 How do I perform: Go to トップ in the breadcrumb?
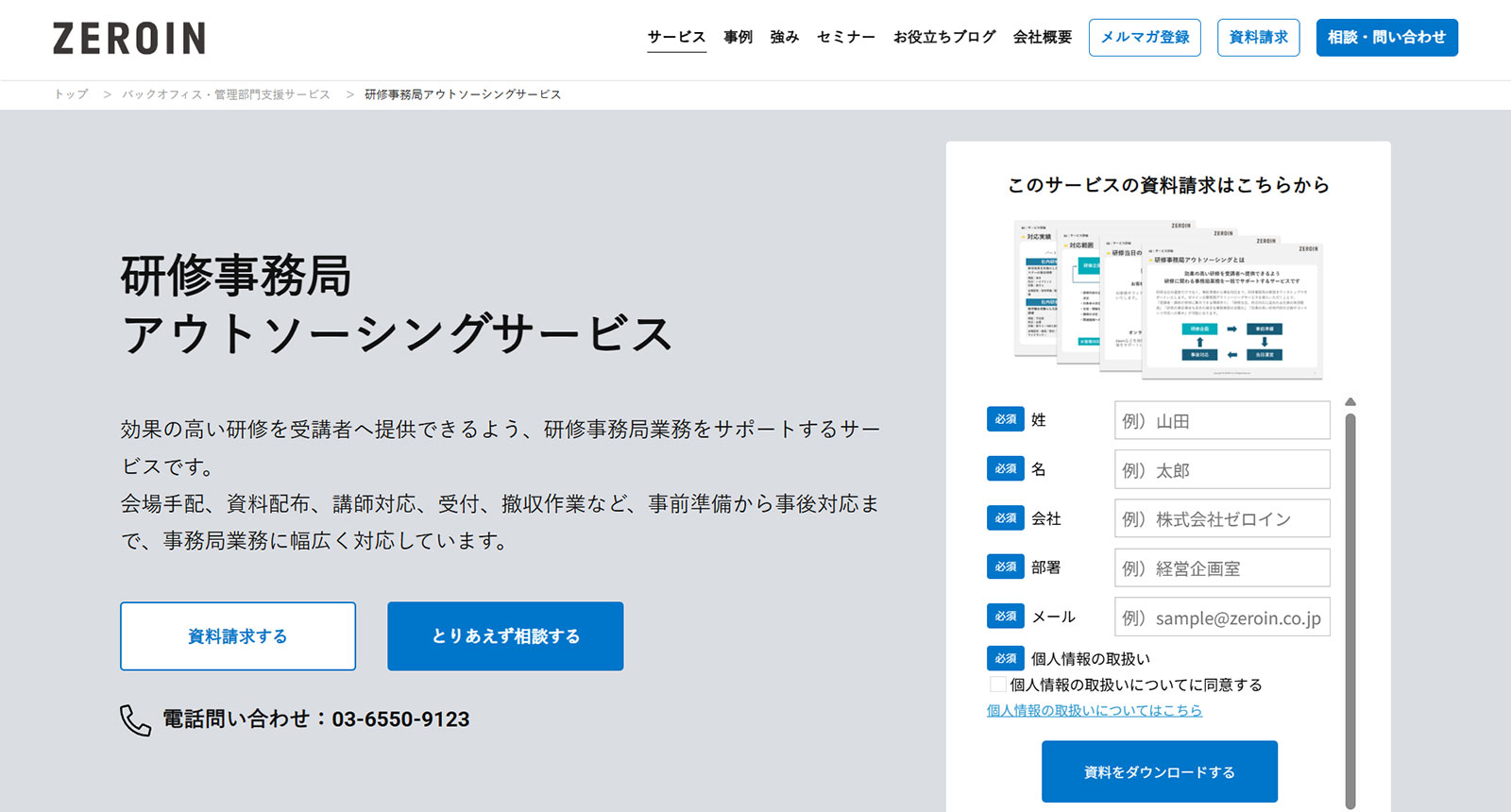click(71, 94)
